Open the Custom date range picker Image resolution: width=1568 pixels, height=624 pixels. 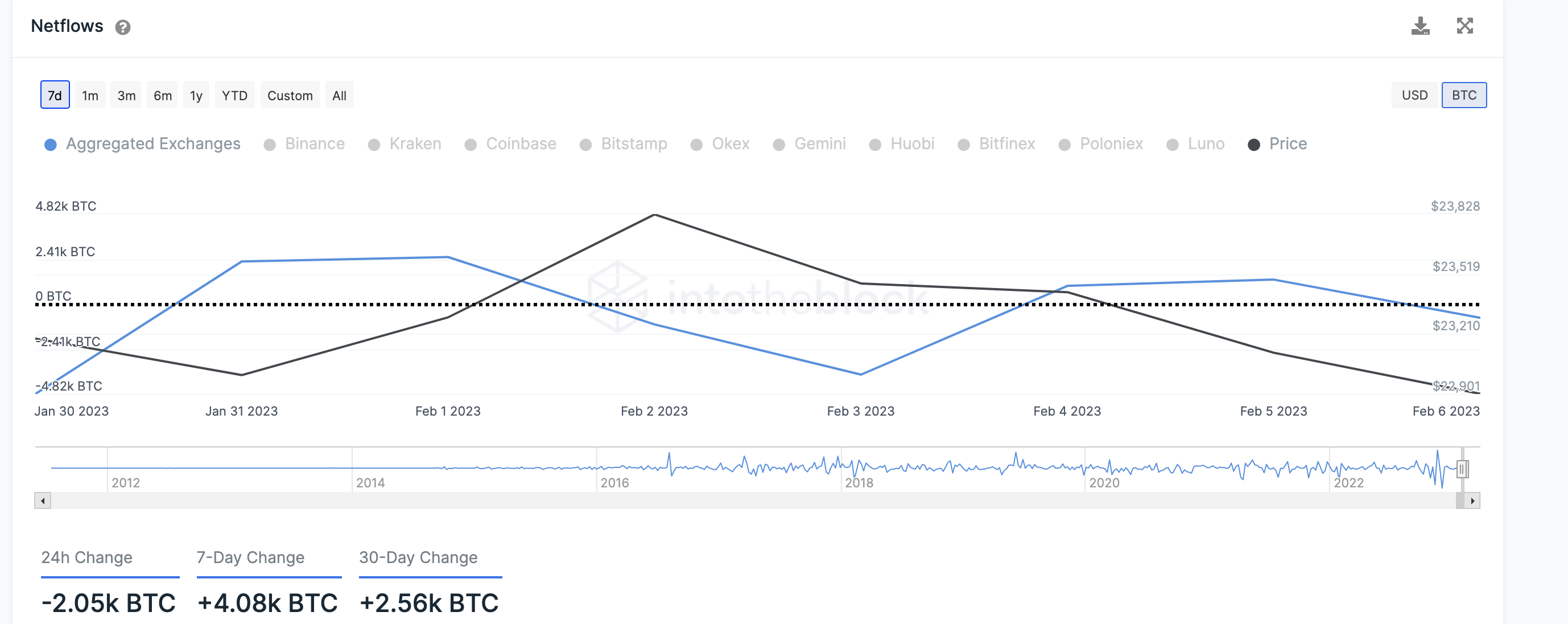pos(290,95)
